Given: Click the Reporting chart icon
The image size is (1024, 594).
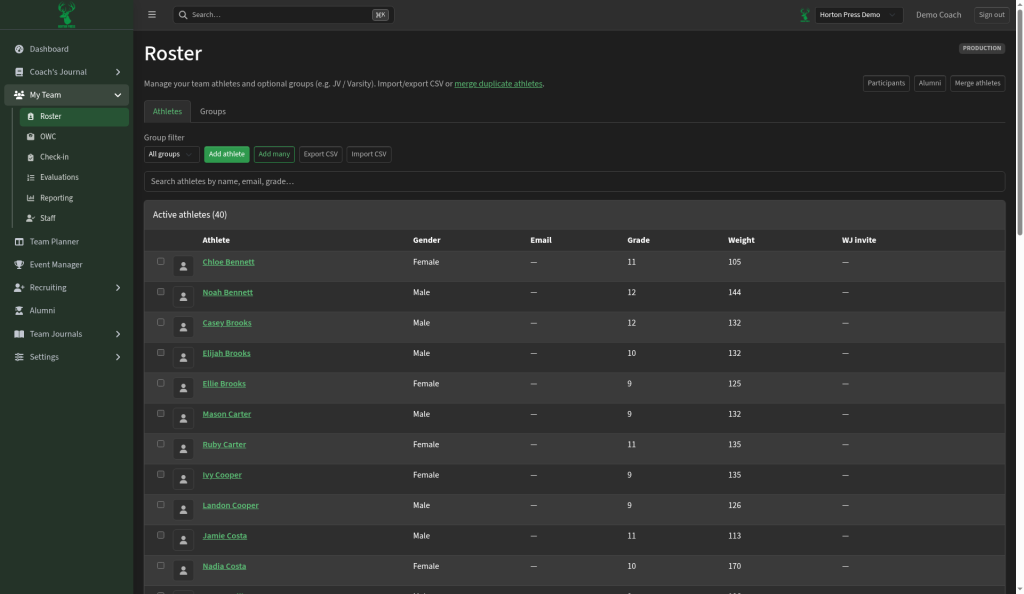Looking at the screenshot, I should tap(30, 198).
